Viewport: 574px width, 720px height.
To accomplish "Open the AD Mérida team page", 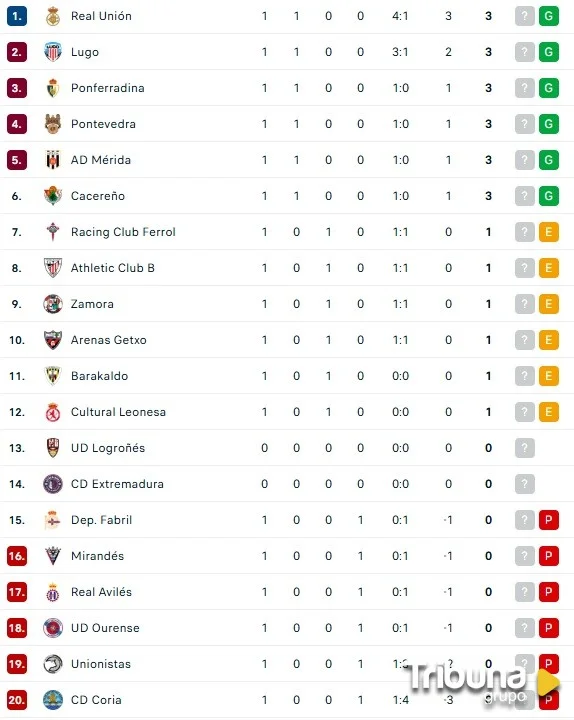I will tap(101, 160).
